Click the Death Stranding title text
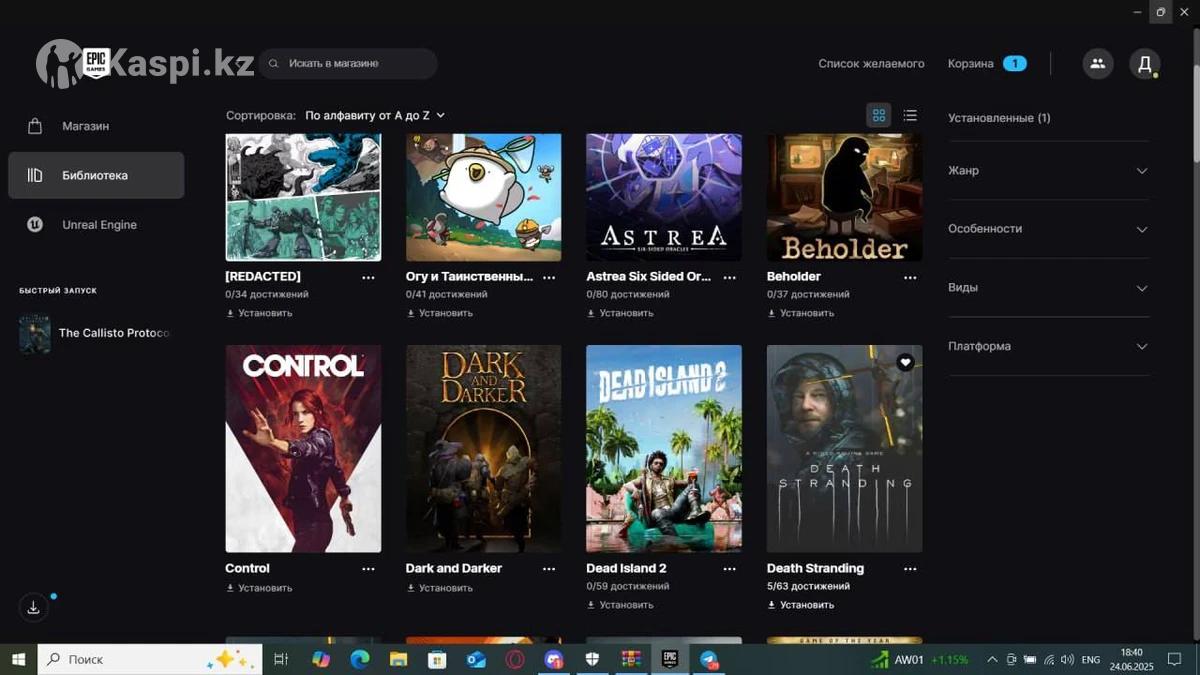Screen dimensions: 1200x675 (815, 569)
